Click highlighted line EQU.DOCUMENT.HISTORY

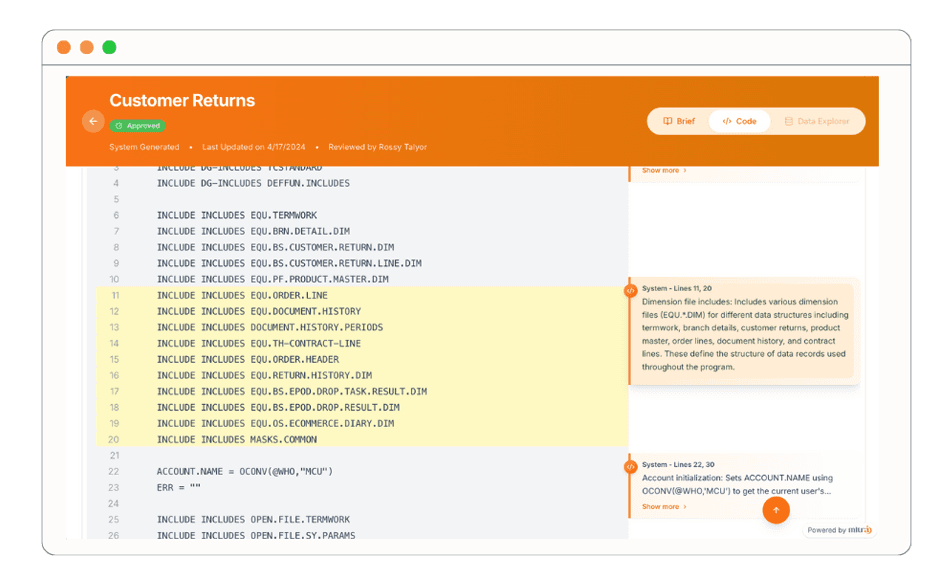coord(259,311)
